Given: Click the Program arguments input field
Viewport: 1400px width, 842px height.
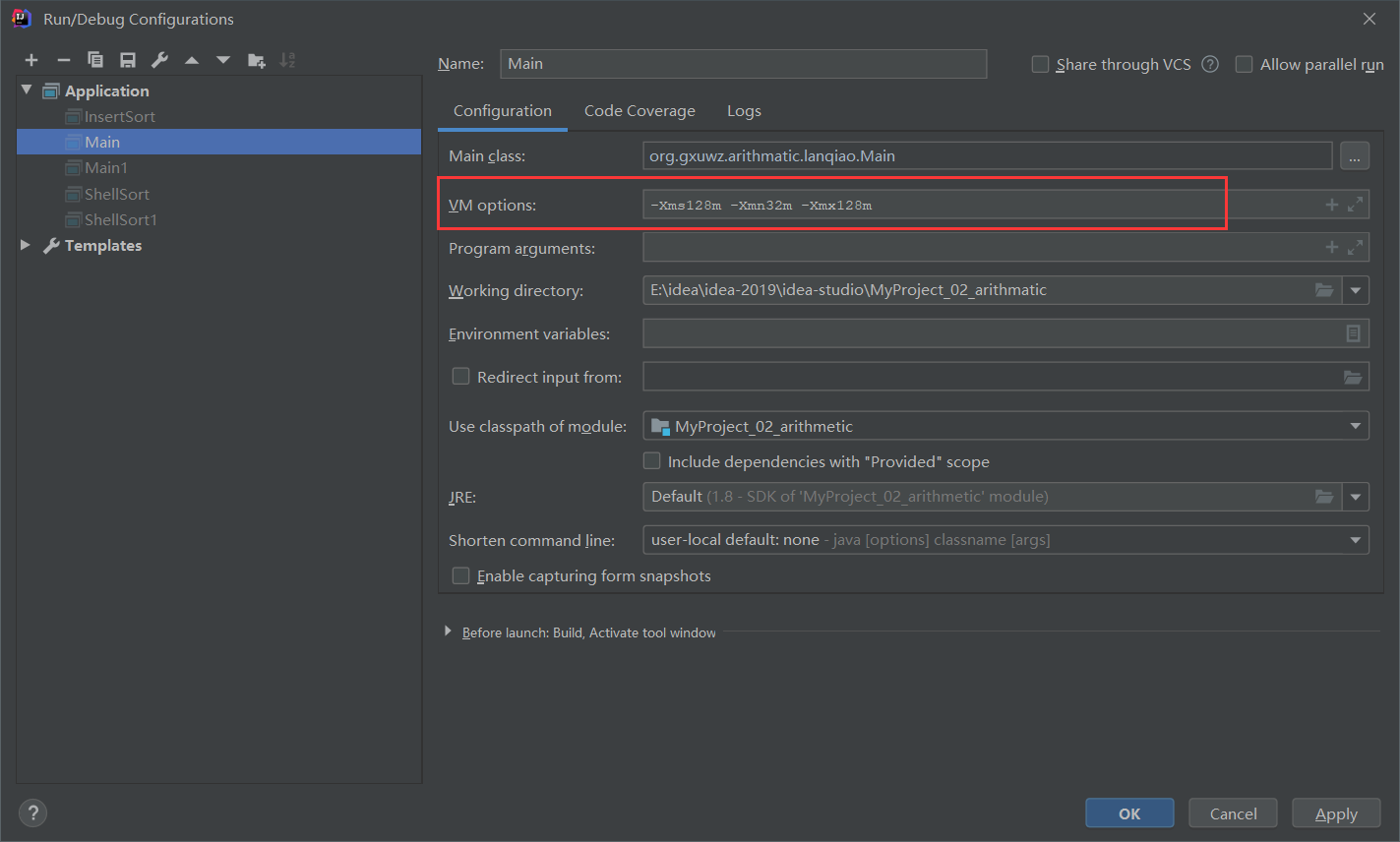Looking at the screenshot, I should point(979,248).
